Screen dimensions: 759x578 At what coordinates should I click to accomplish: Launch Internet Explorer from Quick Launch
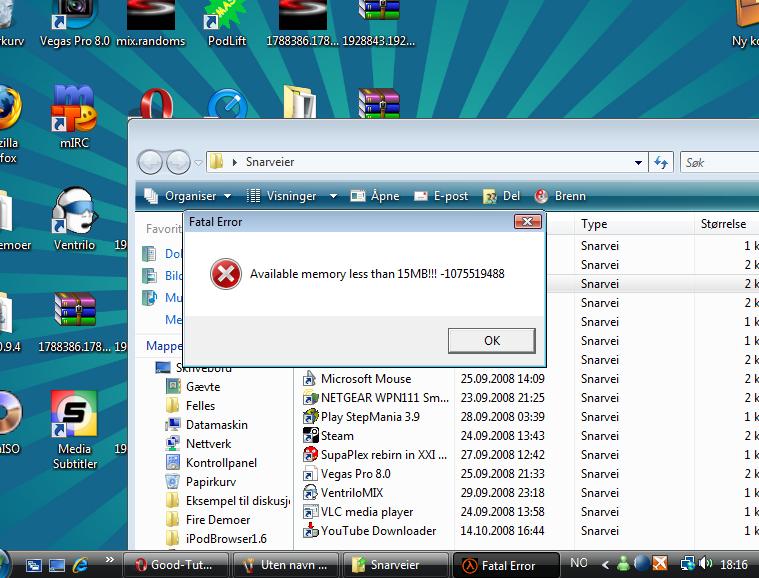[x=80, y=565]
